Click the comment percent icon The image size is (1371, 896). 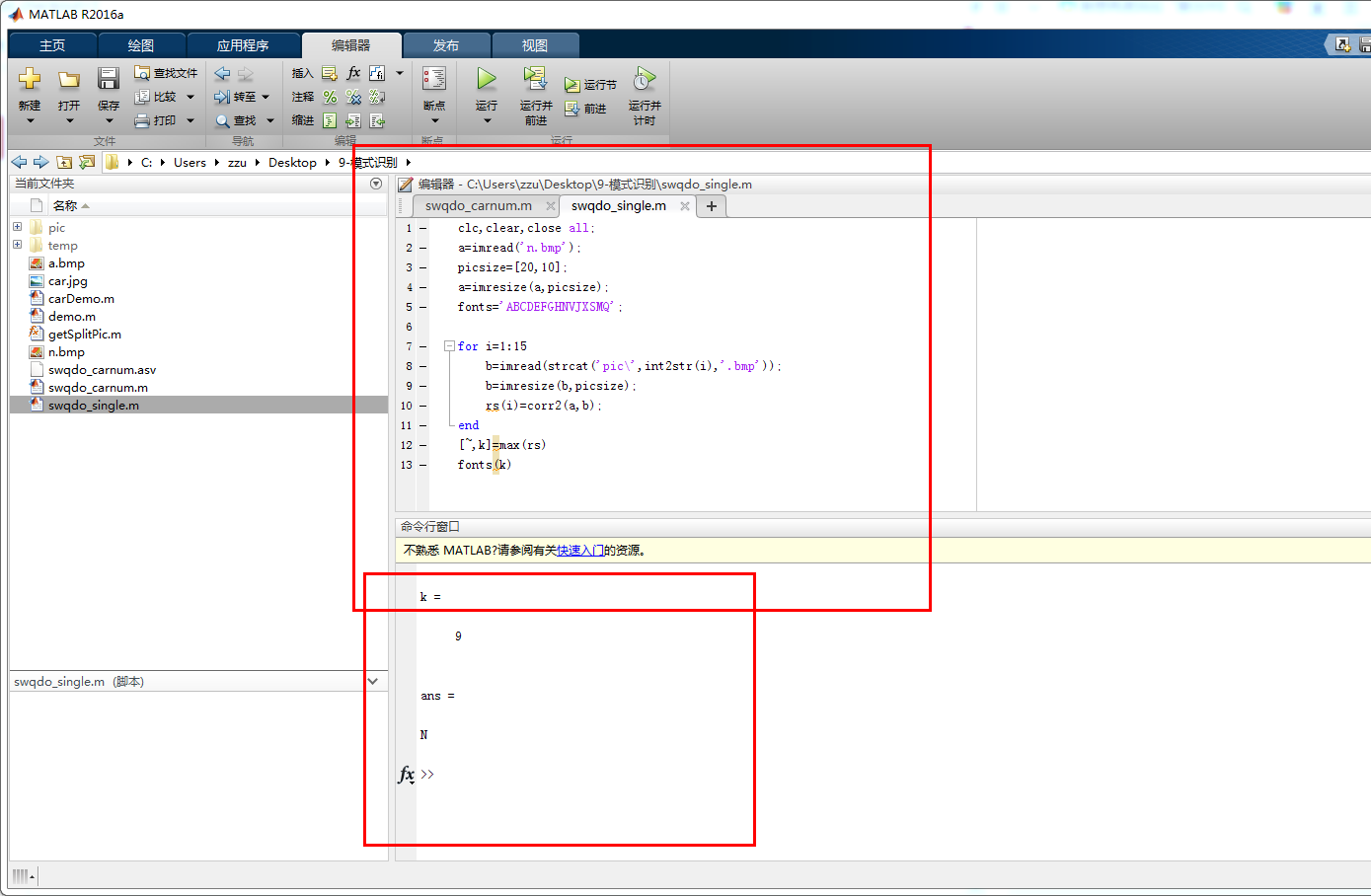pos(330,97)
